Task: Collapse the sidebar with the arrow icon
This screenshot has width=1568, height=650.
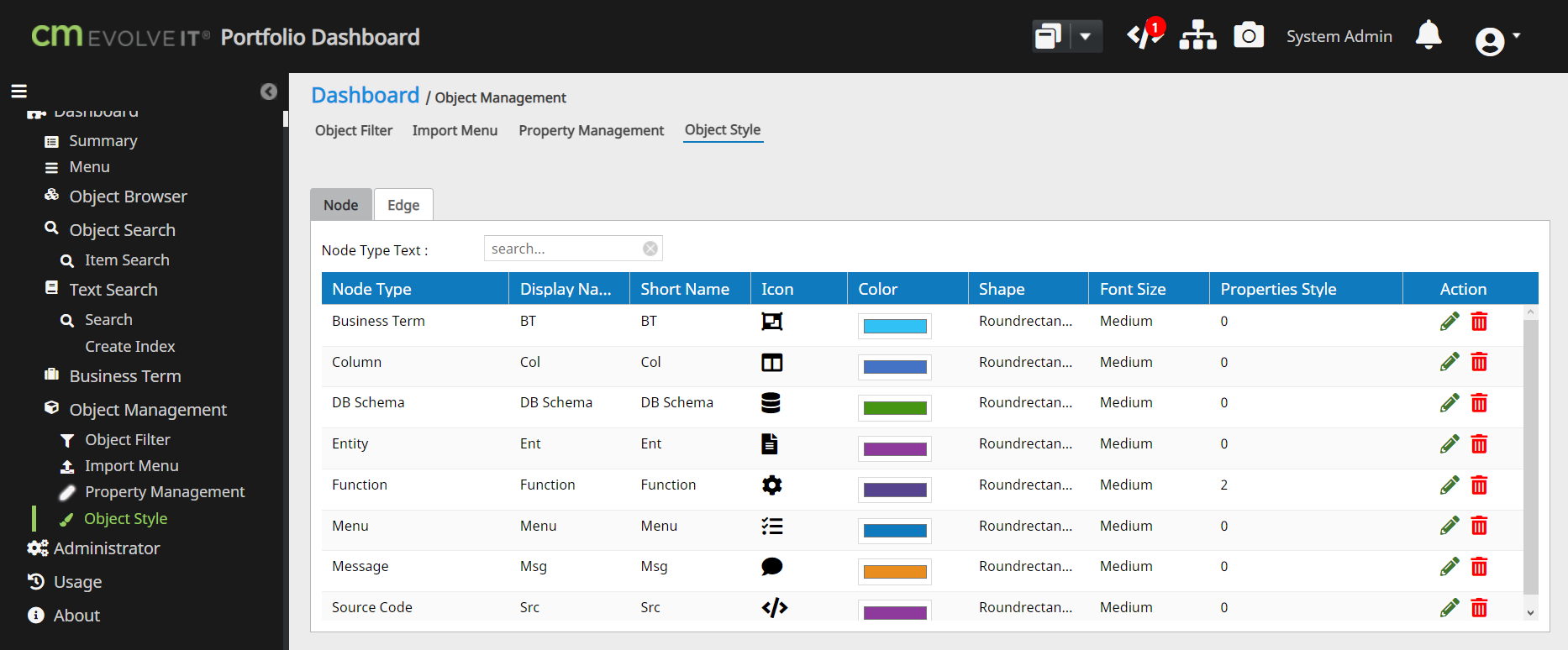Action: (x=269, y=92)
